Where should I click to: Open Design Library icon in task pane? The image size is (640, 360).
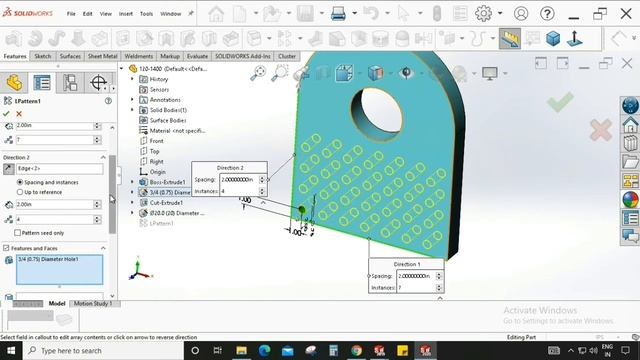coord(630,143)
